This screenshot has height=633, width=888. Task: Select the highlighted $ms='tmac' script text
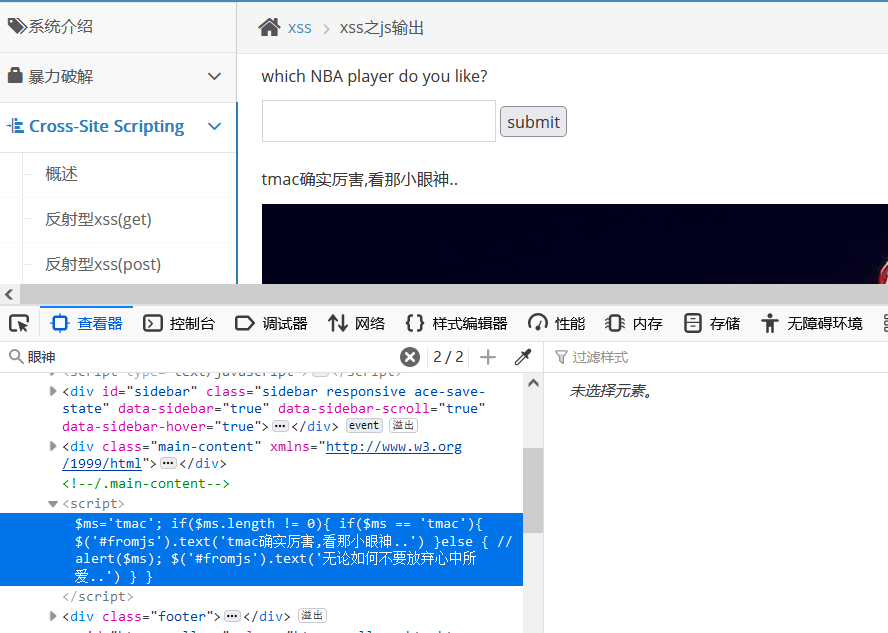[261, 550]
